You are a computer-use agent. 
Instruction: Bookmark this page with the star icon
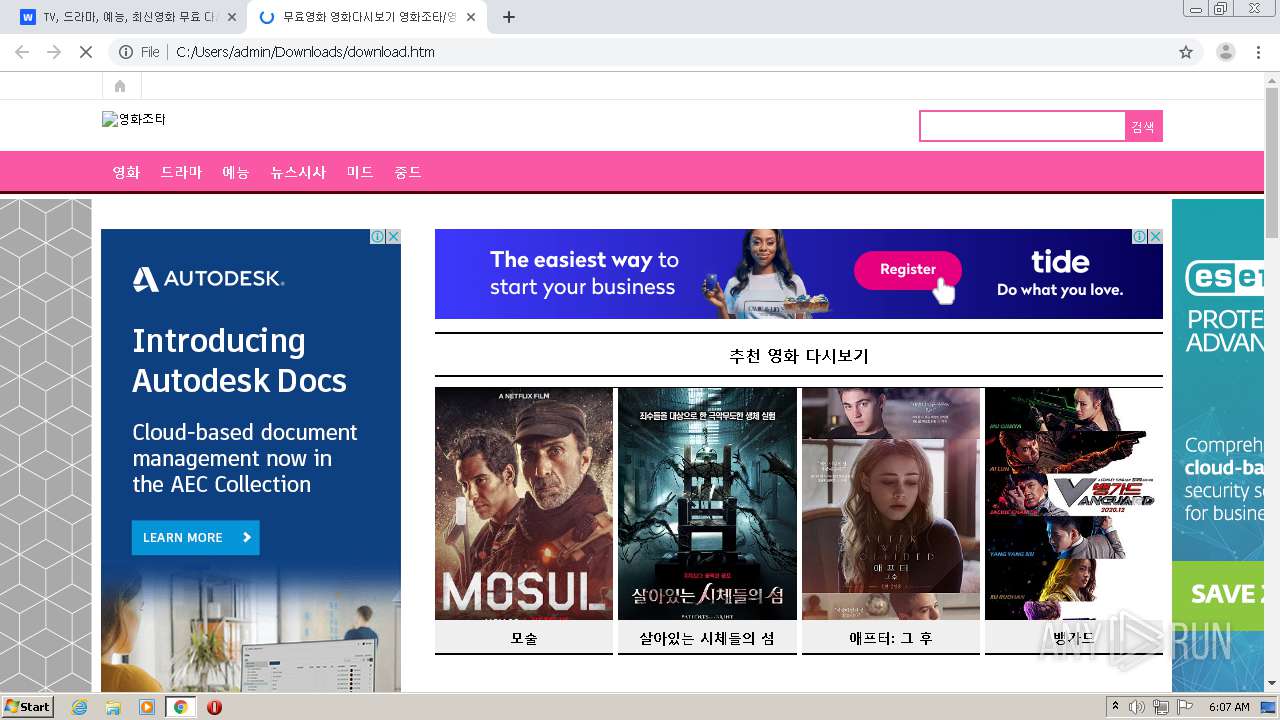tap(1186, 52)
